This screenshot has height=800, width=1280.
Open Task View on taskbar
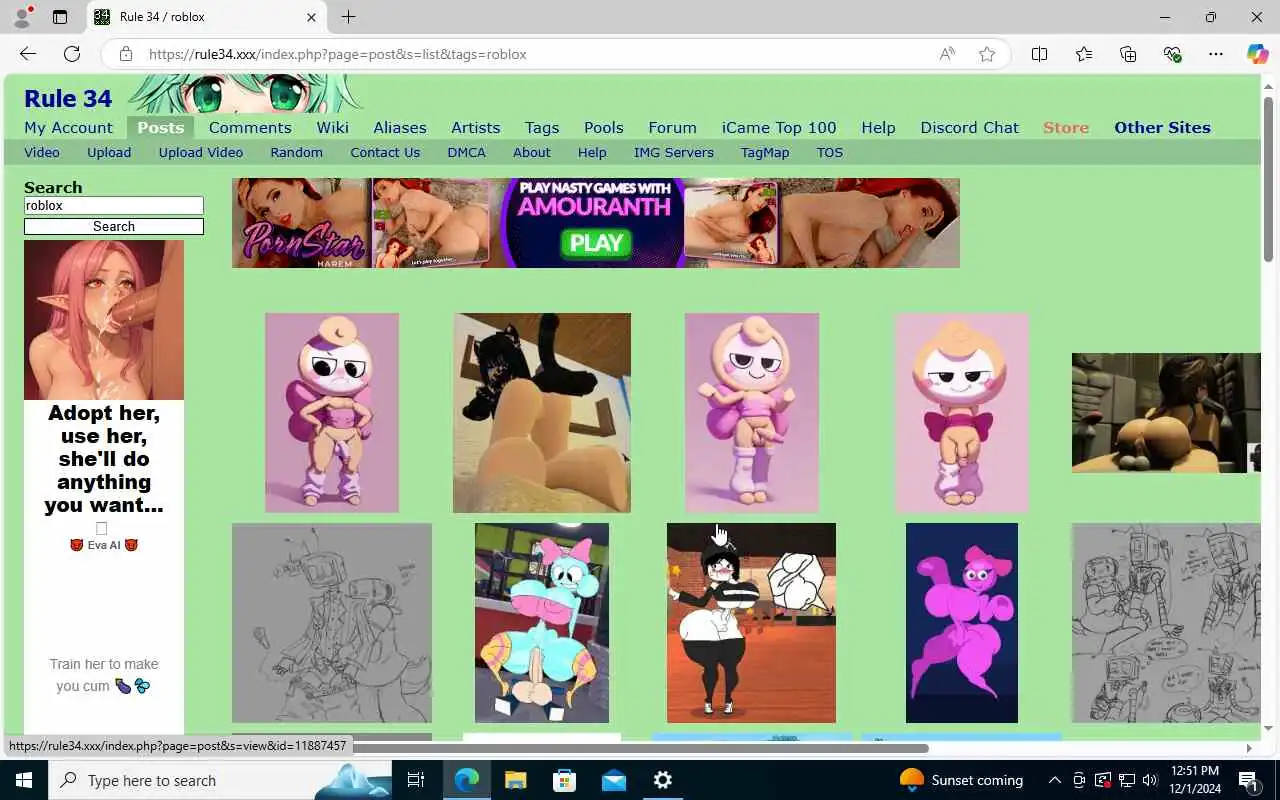[x=416, y=780]
